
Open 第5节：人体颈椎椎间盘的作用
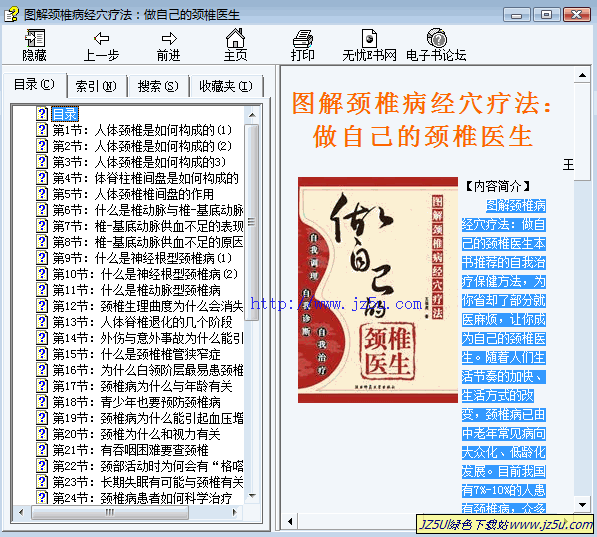click(133, 194)
